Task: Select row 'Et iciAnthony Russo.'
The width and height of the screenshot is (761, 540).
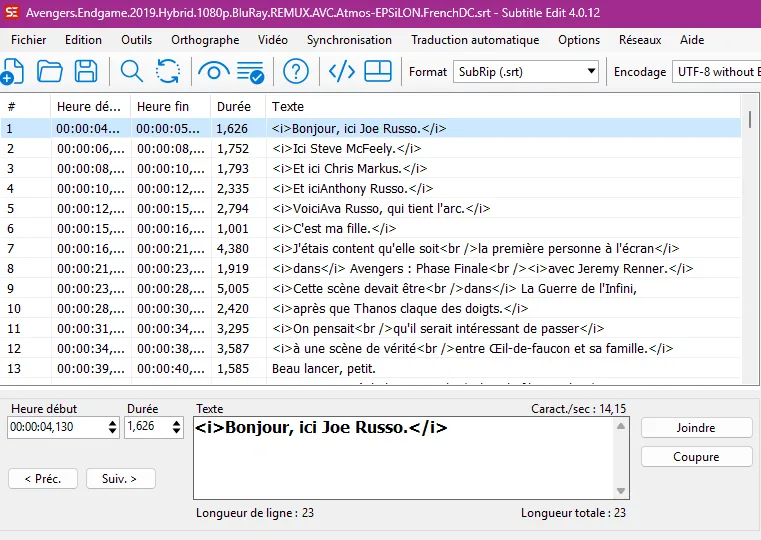Action: (371, 188)
